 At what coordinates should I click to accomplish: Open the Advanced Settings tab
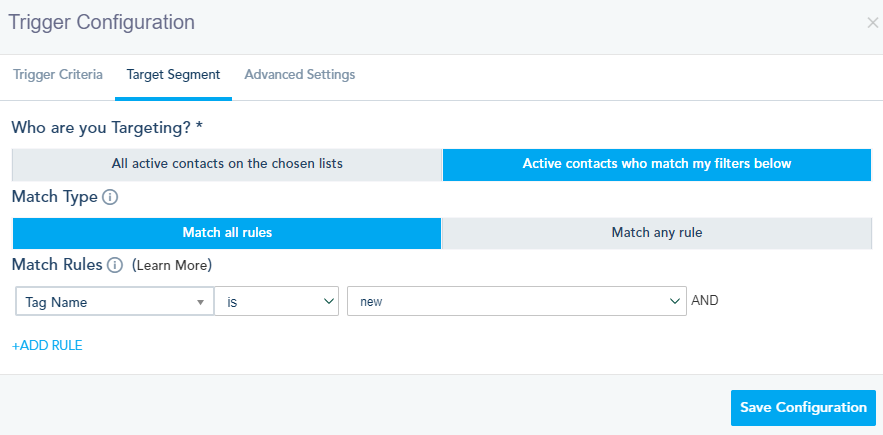click(299, 75)
